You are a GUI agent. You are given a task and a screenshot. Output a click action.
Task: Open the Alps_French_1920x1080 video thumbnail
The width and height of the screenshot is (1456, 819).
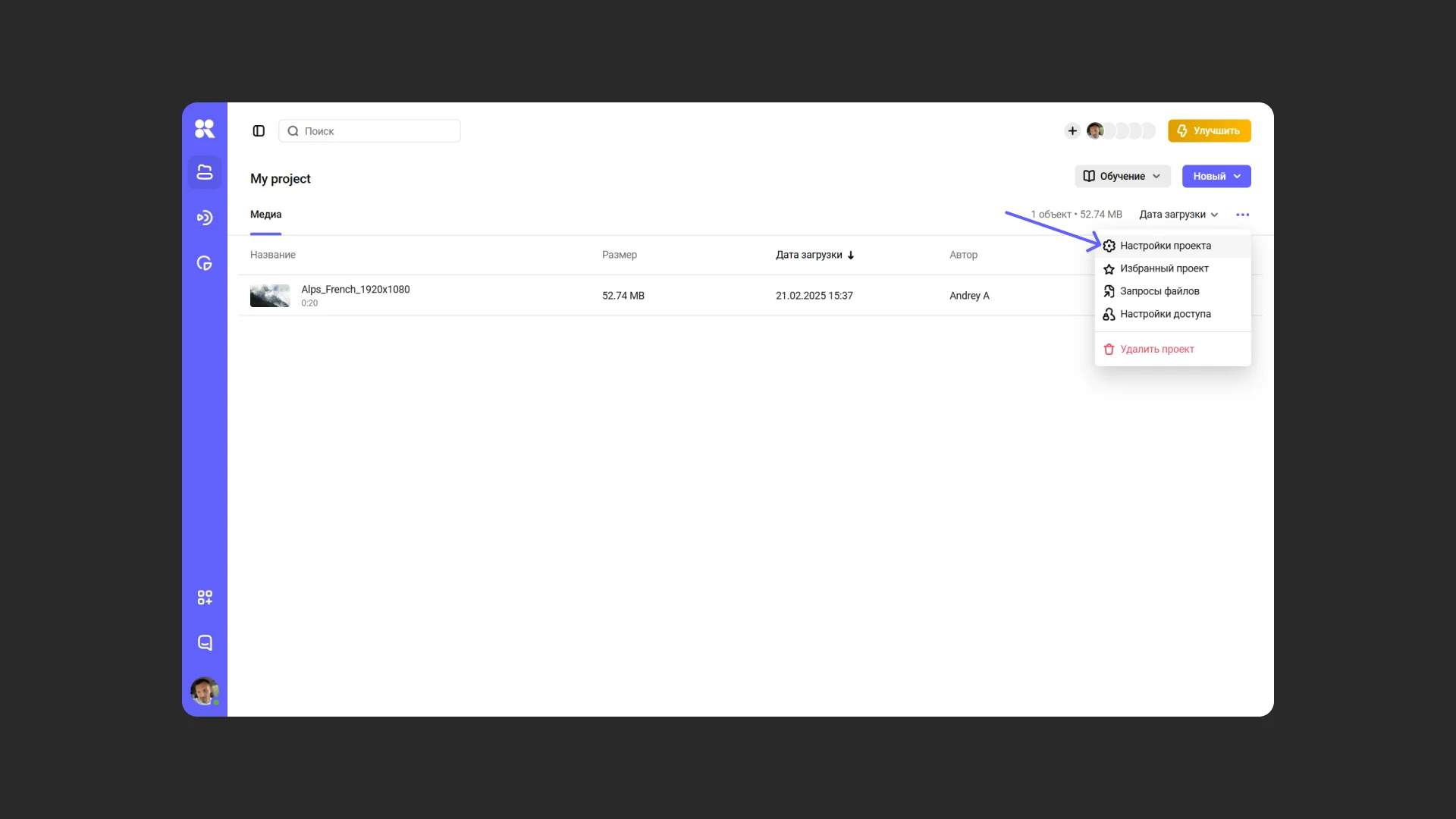[269, 295]
